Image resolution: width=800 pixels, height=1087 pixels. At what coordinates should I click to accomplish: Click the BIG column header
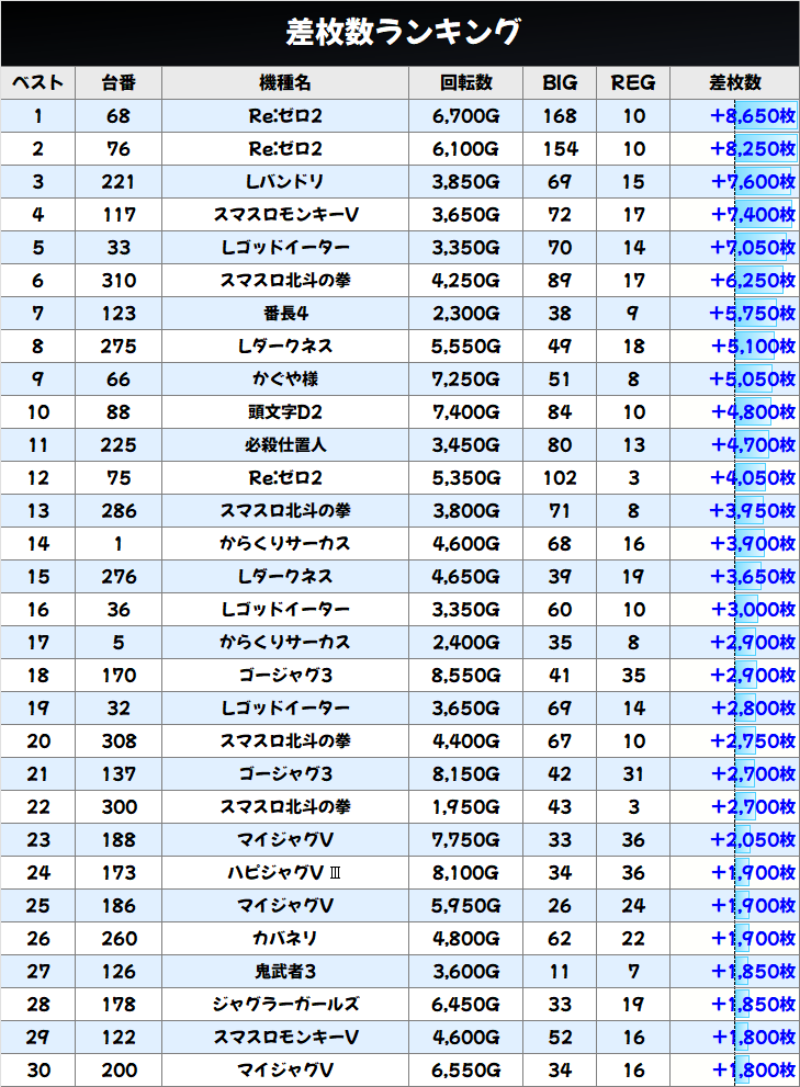tap(560, 83)
